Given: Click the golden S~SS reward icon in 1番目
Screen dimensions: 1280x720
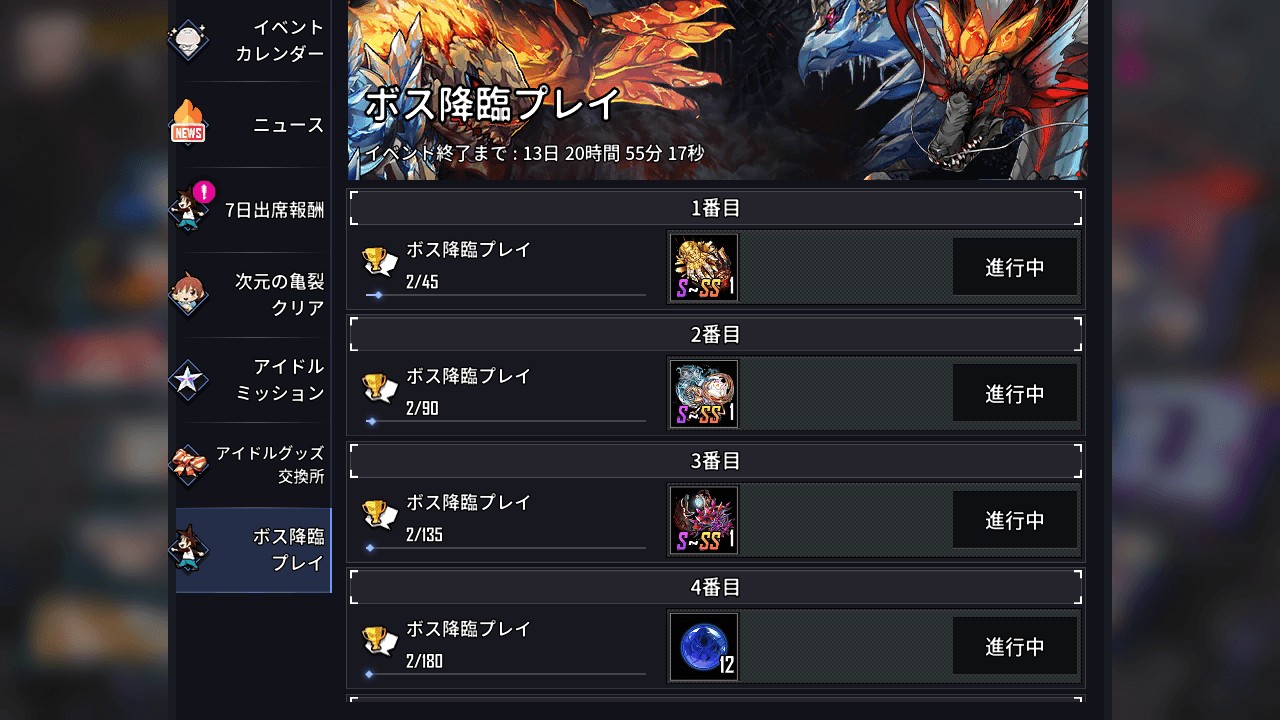Looking at the screenshot, I should tap(704, 267).
